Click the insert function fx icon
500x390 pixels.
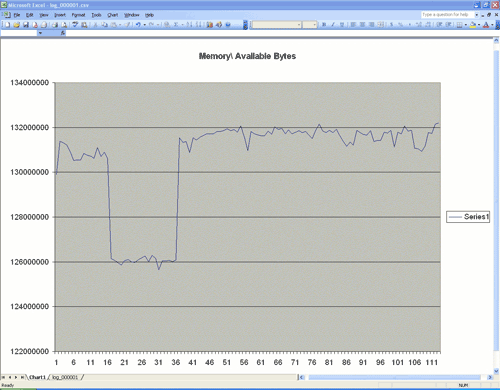[63, 33]
